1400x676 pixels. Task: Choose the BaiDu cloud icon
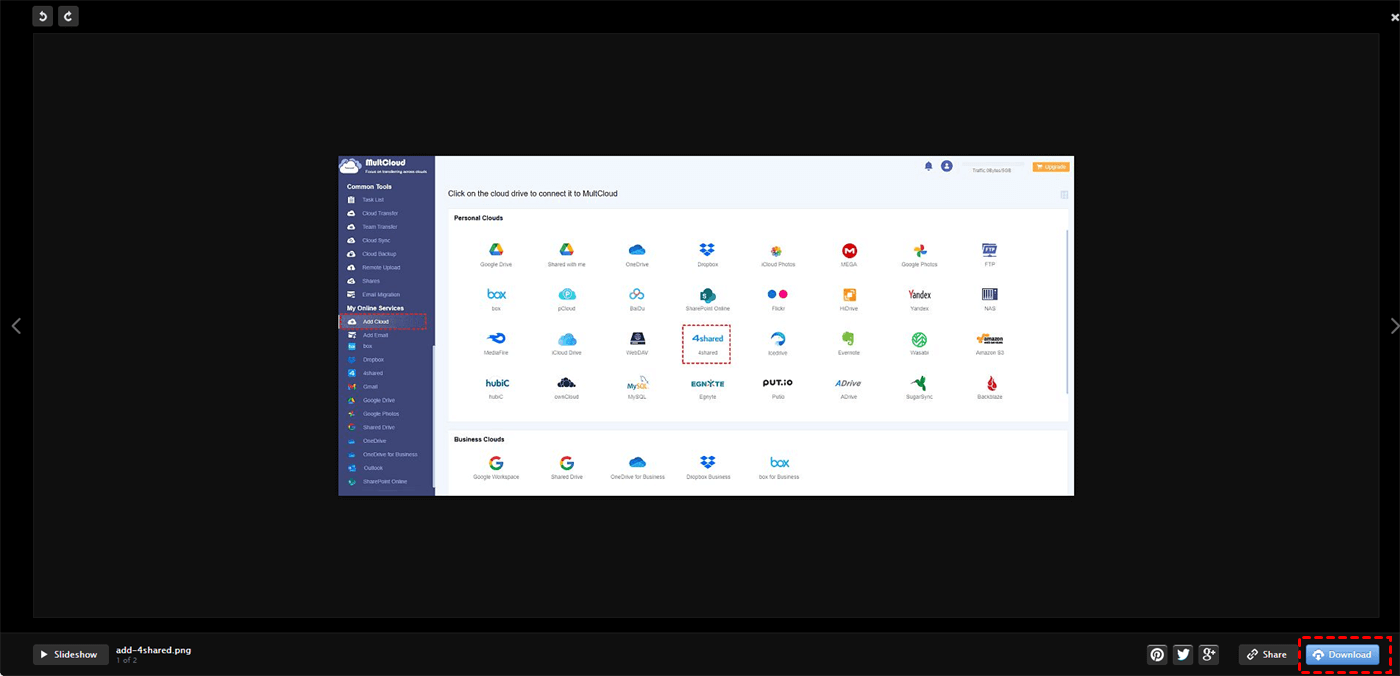click(637, 294)
